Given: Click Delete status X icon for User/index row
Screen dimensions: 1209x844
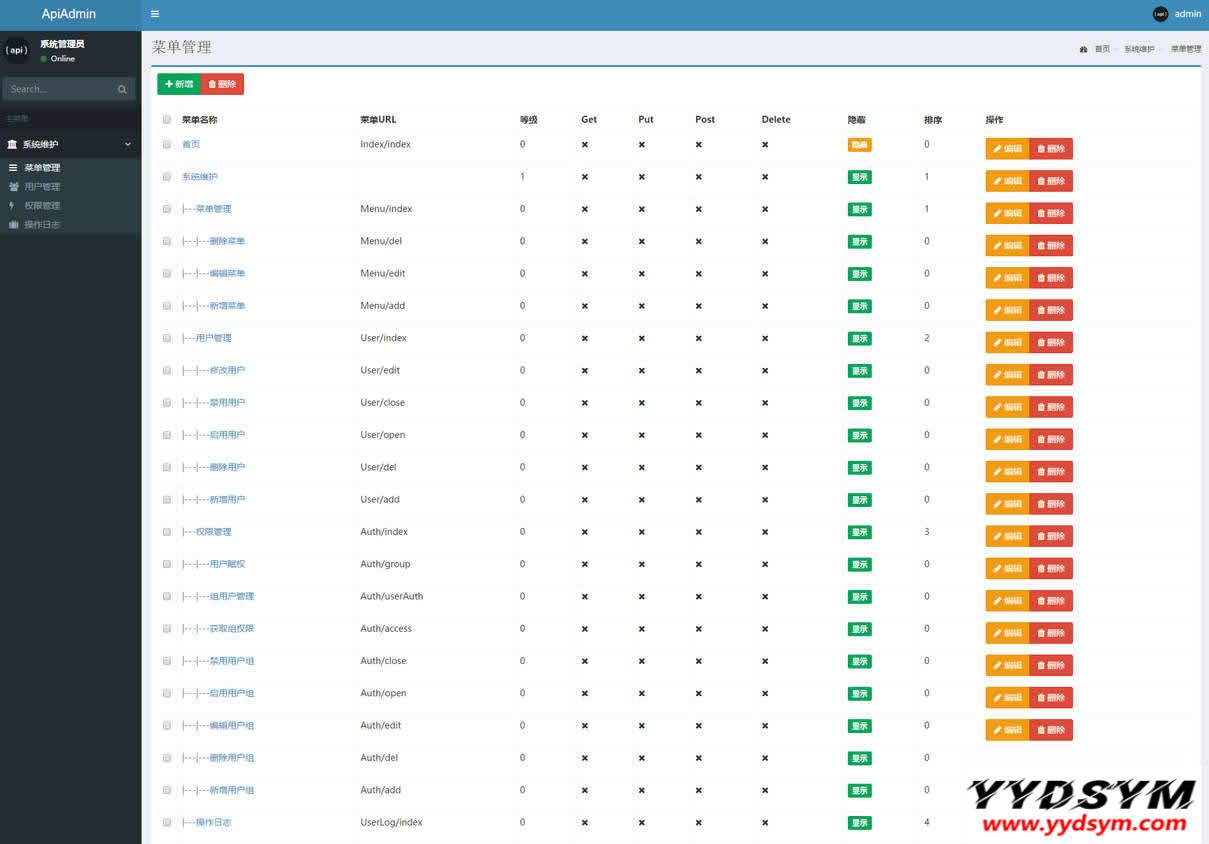Looking at the screenshot, I should click(765, 338).
